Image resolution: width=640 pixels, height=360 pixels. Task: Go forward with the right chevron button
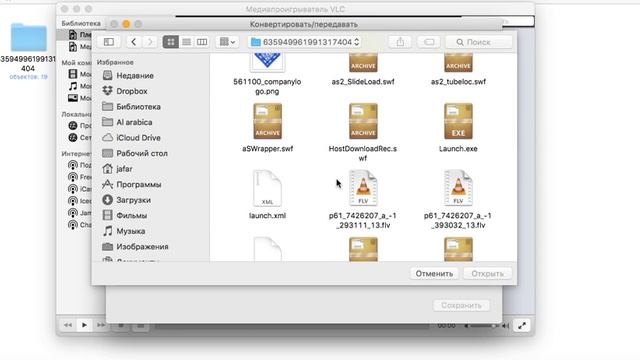(150, 42)
